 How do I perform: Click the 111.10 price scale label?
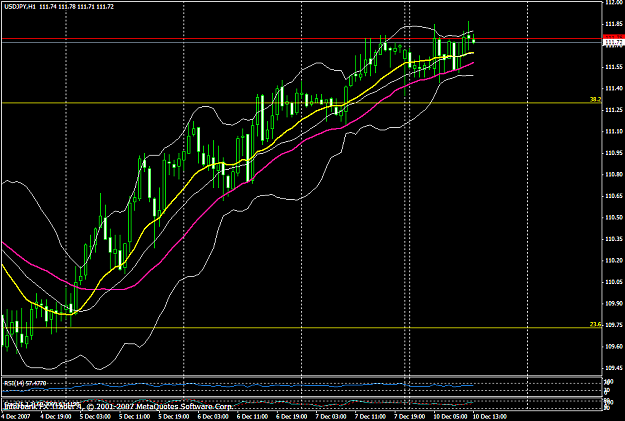pyautogui.click(x=614, y=132)
